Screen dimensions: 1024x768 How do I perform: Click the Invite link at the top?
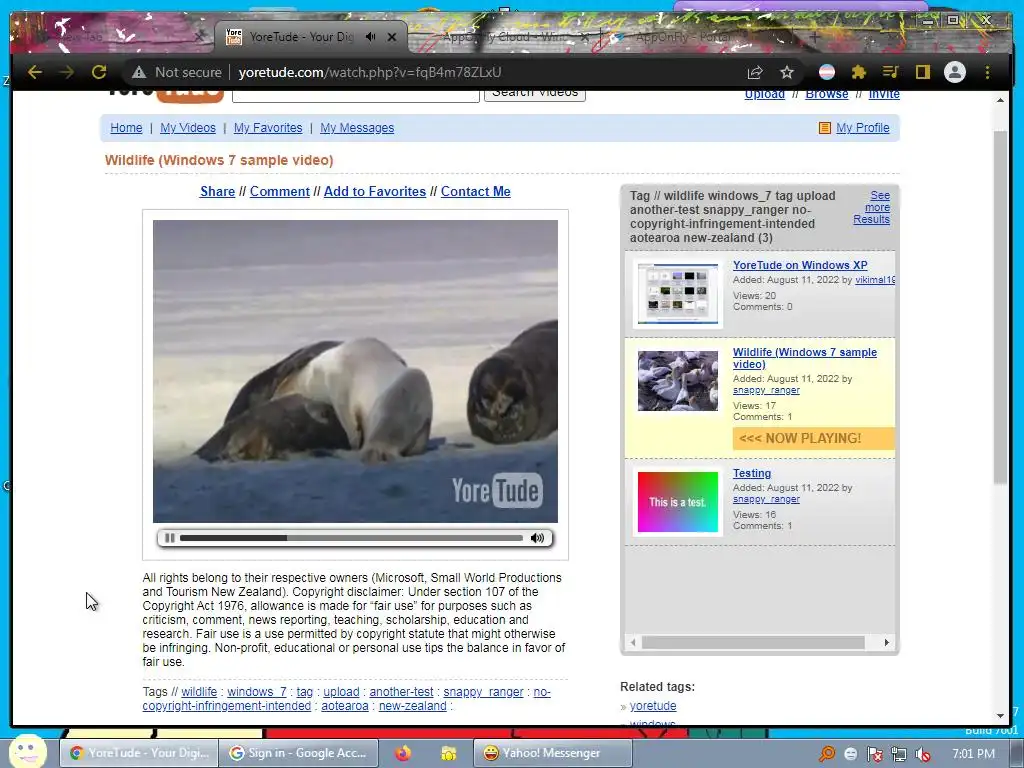coord(884,95)
